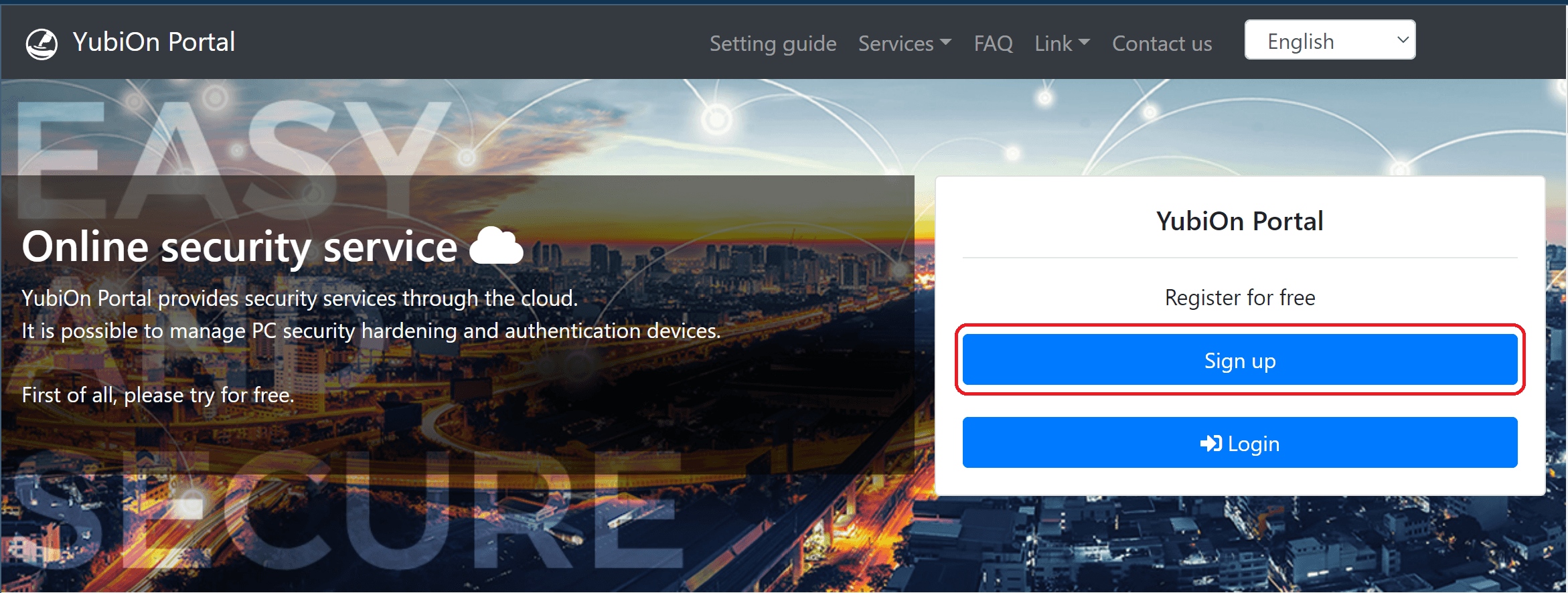Click the YubiOn Portal card title
The height and width of the screenshot is (593, 1568).
click(1239, 221)
